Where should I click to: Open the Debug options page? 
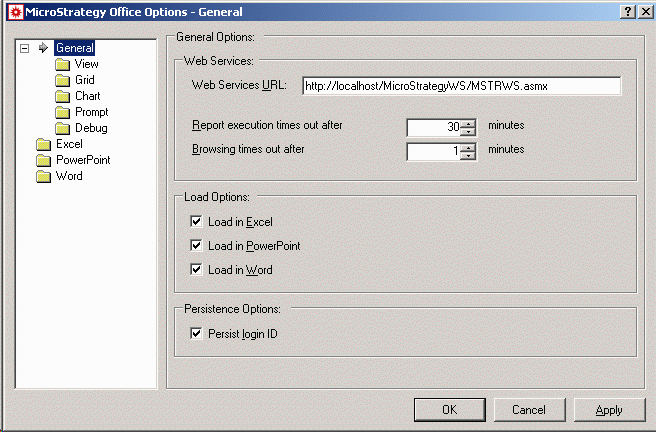coord(91,128)
